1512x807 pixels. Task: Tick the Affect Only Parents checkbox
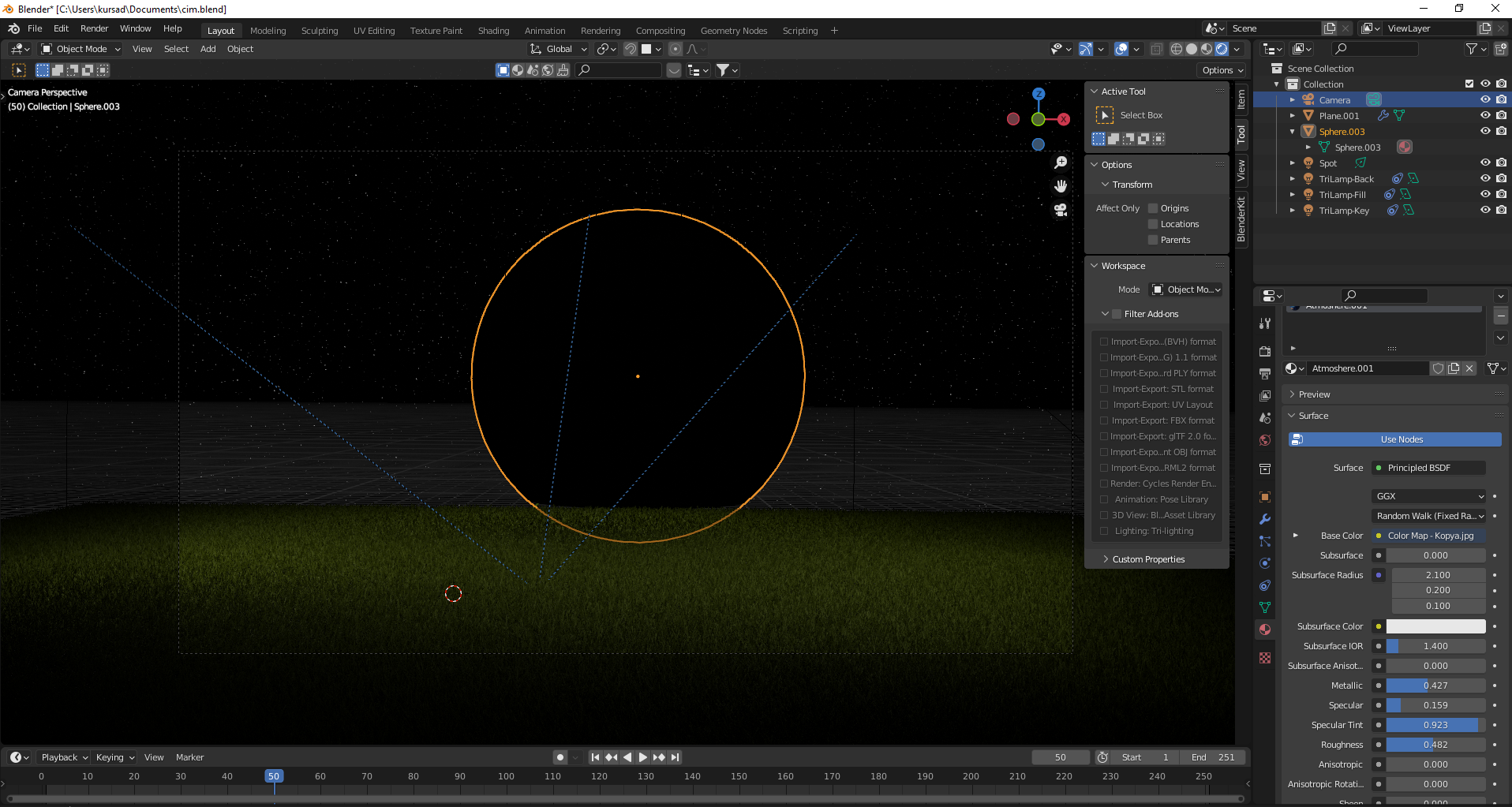1153,240
